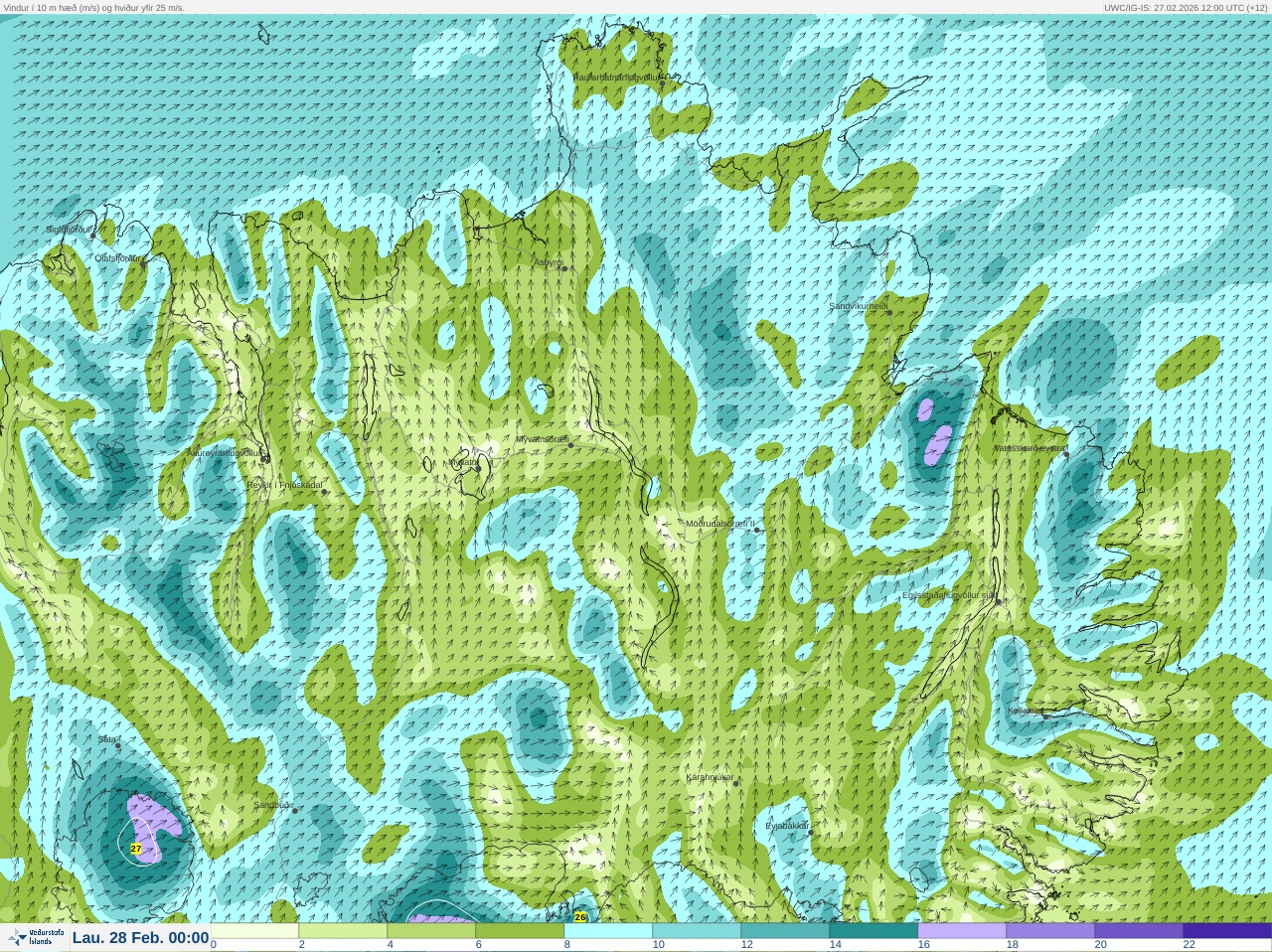
Task: Pick the 12–14 m/s teal swatch
Action: pyautogui.click(x=785, y=931)
